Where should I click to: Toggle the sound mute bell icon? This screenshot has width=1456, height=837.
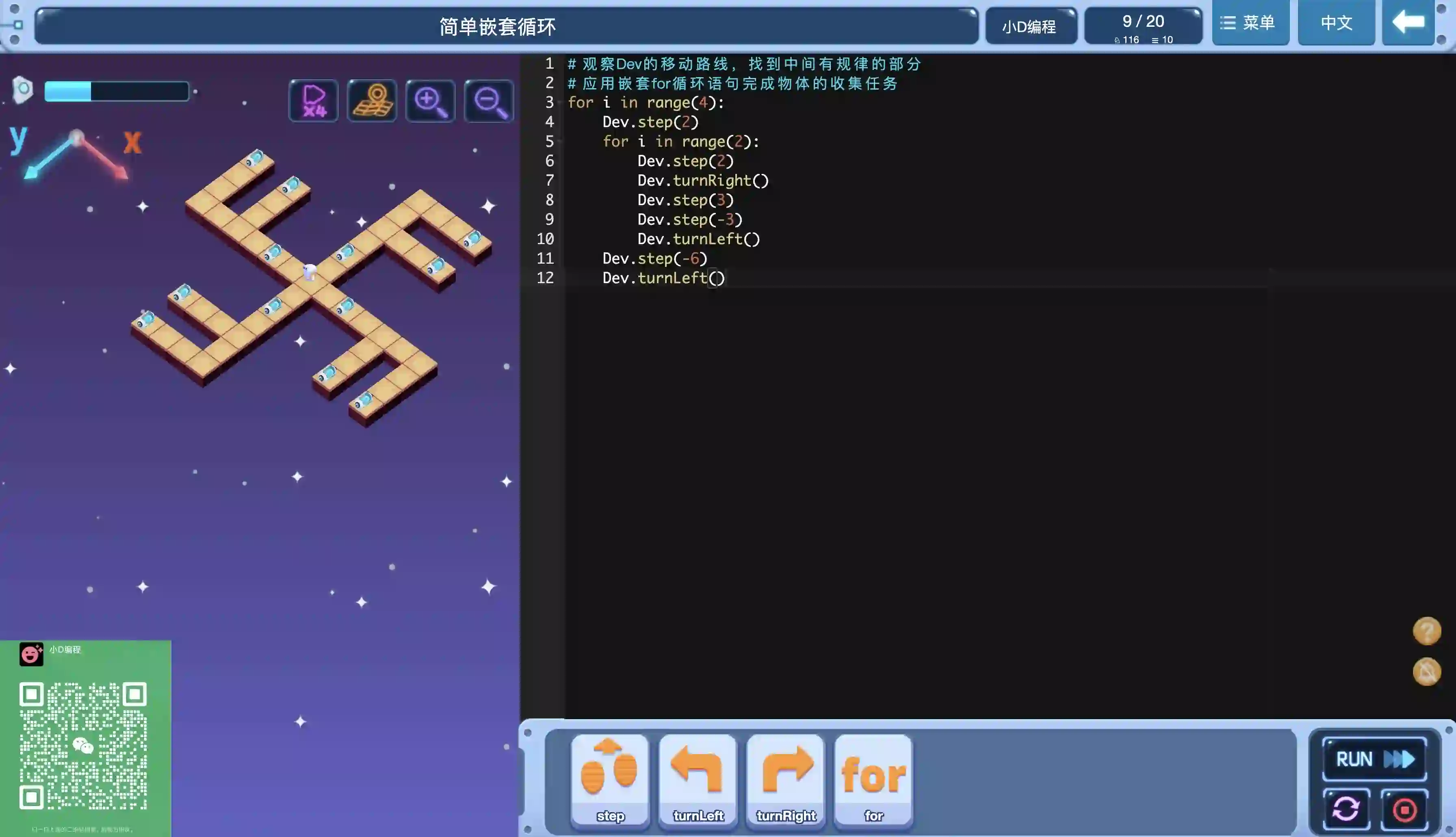(1426, 672)
